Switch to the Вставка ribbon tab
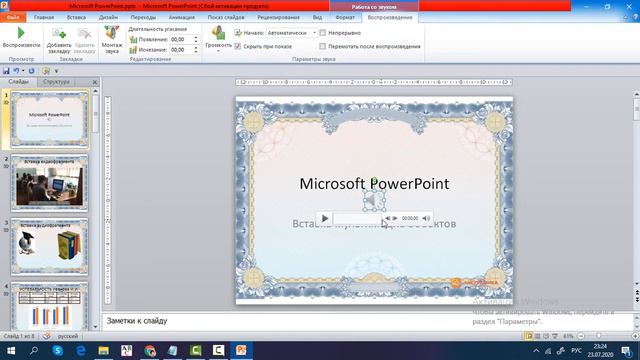 coord(76,18)
